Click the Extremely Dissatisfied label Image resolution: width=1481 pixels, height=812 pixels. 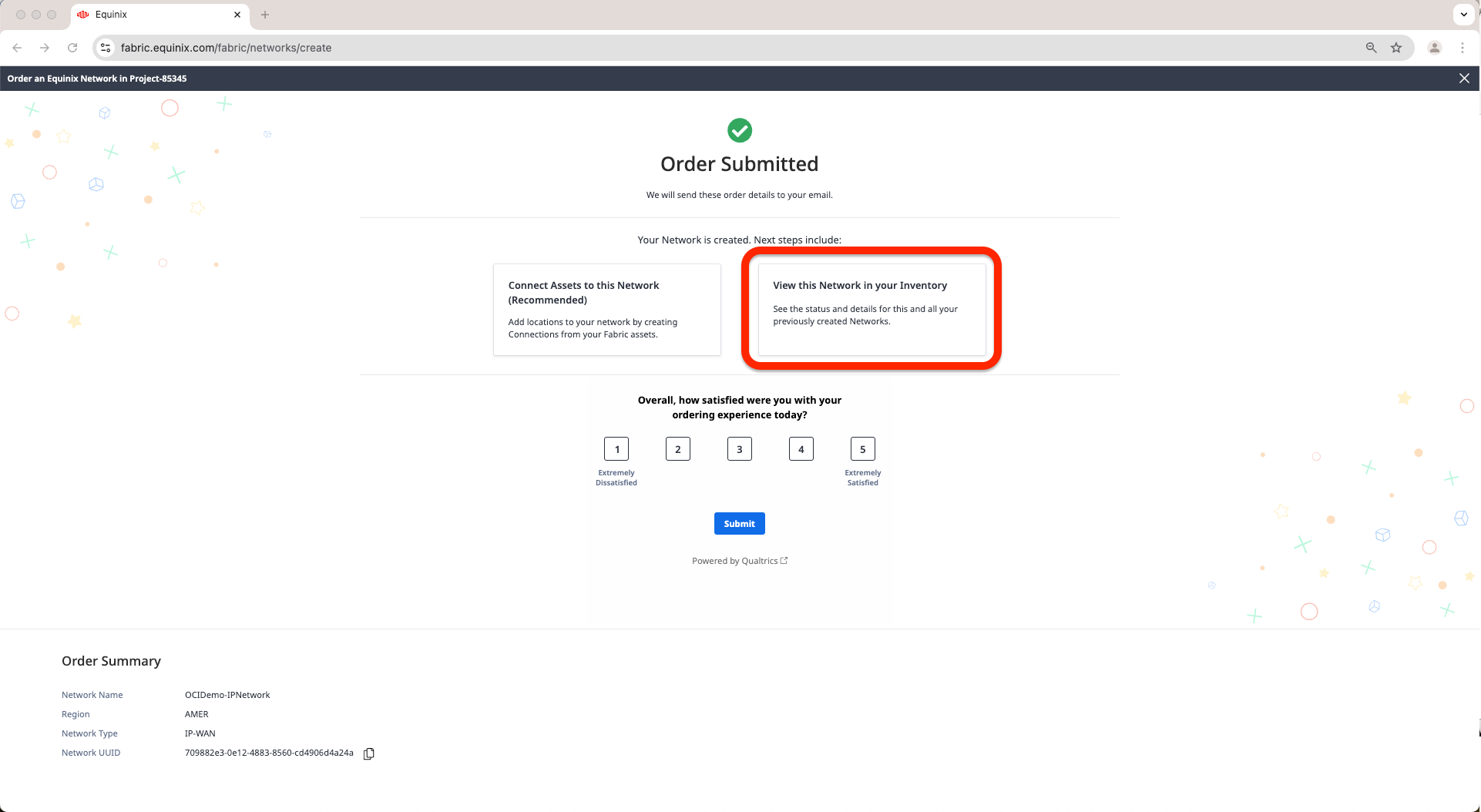pyautogui.click(x=616, y=478)
